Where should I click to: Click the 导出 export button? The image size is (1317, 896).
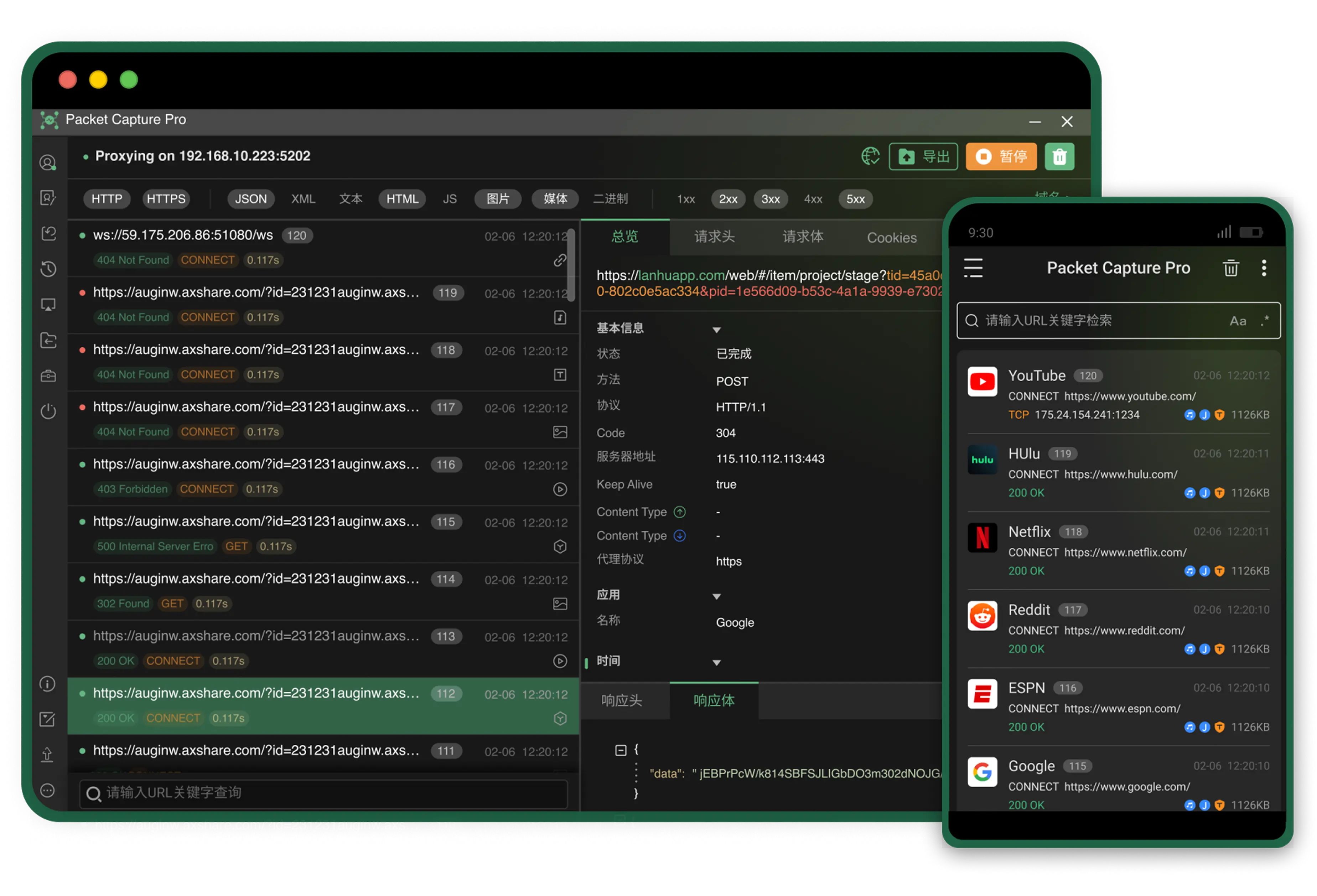point(923,156)
